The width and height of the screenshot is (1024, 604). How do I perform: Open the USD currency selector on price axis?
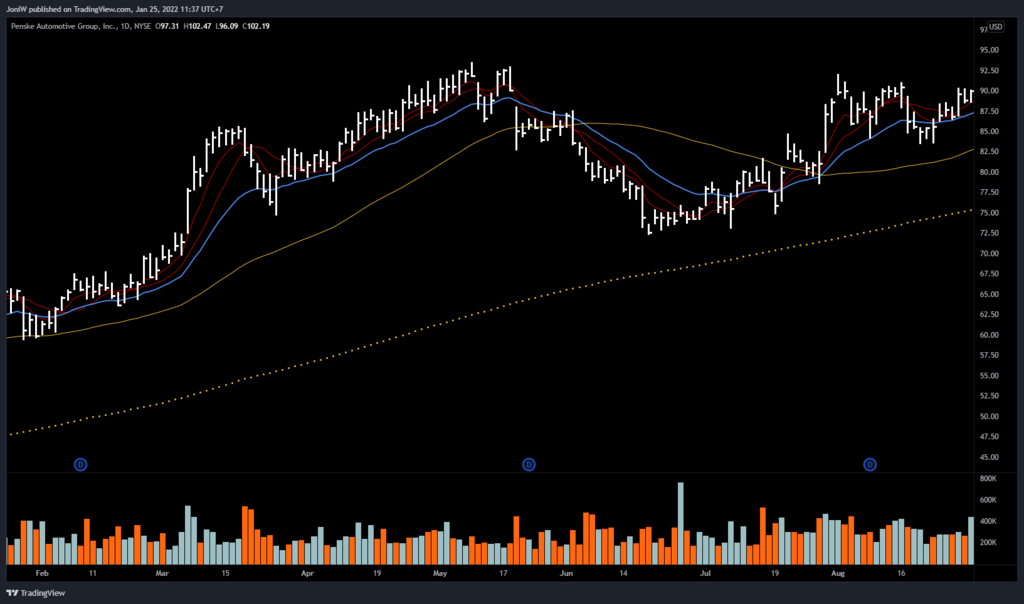point(995,27)
